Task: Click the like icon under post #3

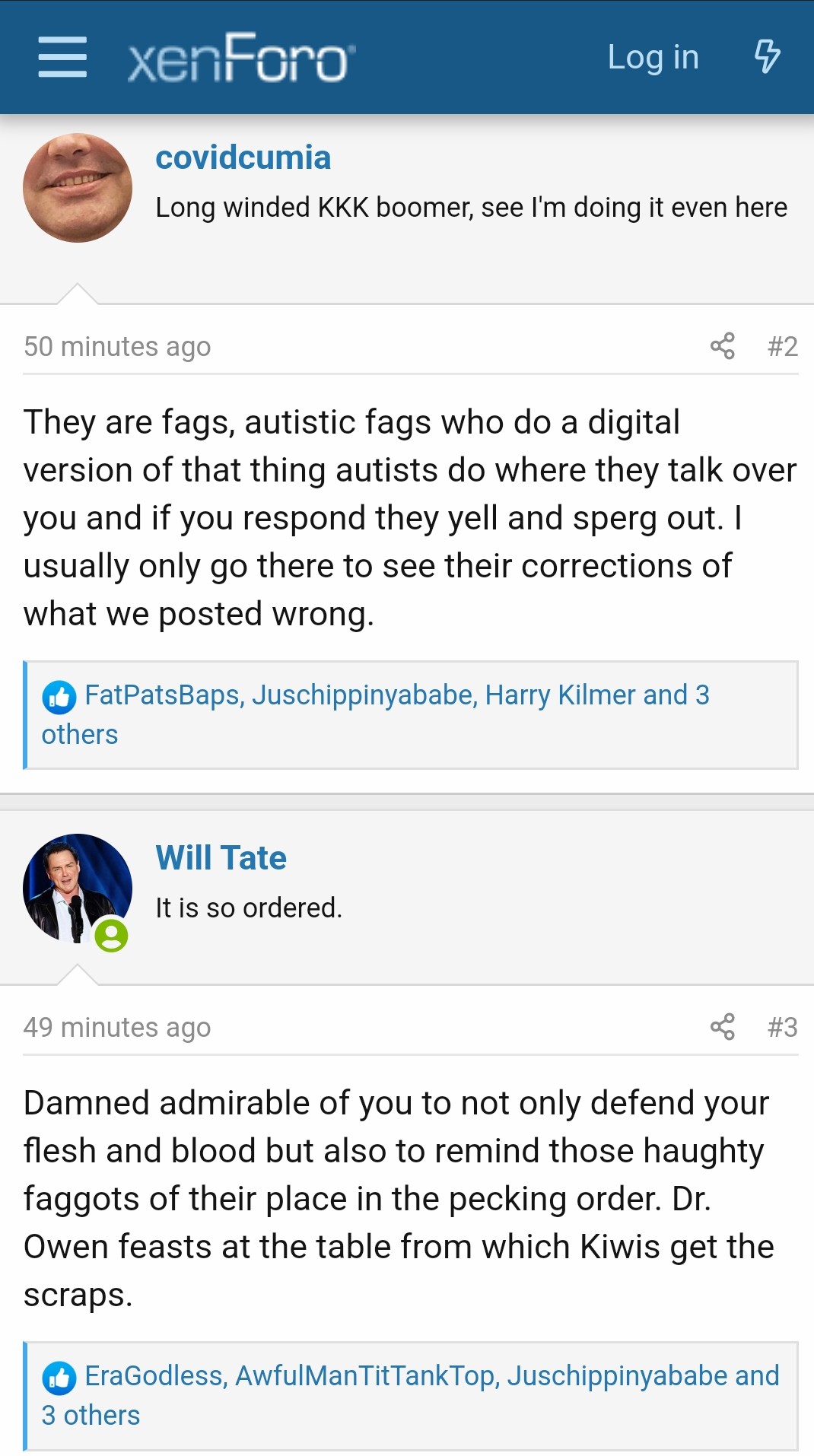Action: coord(59,1377)
